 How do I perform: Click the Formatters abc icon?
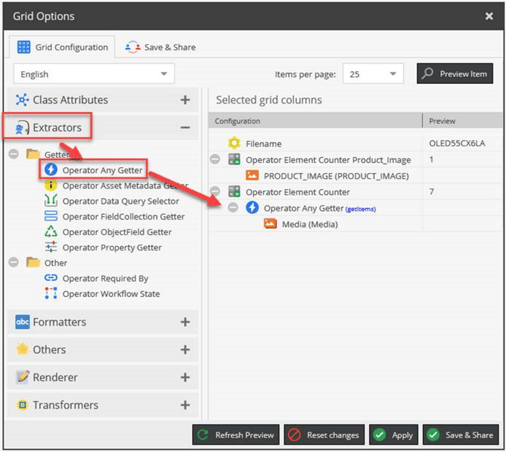(22, 322)
